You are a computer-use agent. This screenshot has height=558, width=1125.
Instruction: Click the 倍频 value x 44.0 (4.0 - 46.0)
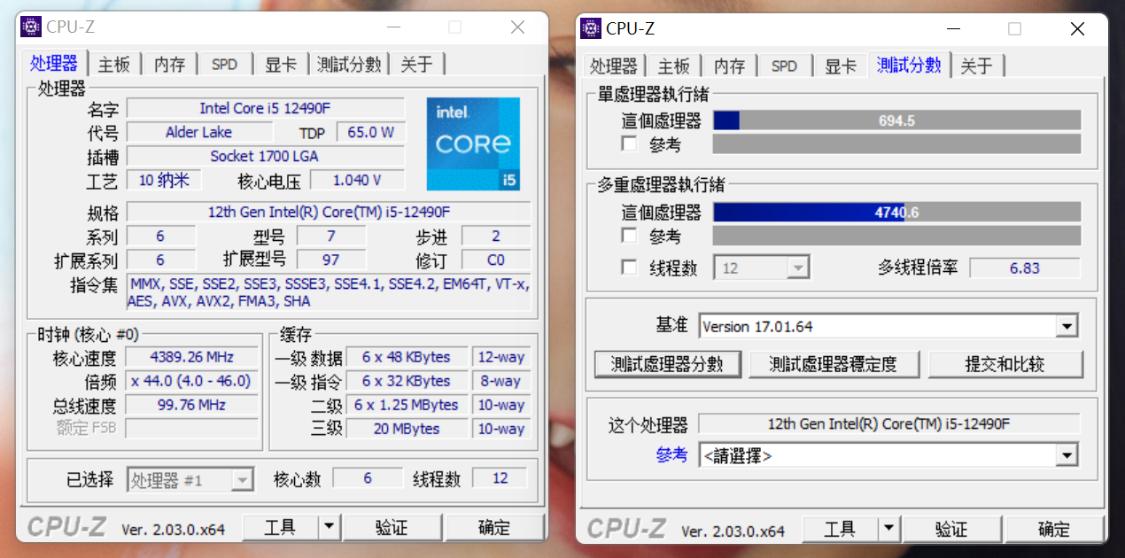[192, 381]
